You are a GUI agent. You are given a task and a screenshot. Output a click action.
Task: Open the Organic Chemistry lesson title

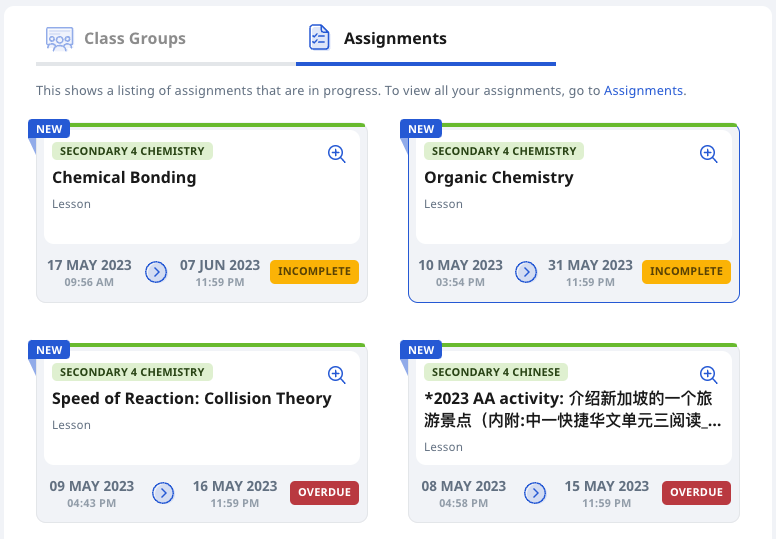(499, 177)
